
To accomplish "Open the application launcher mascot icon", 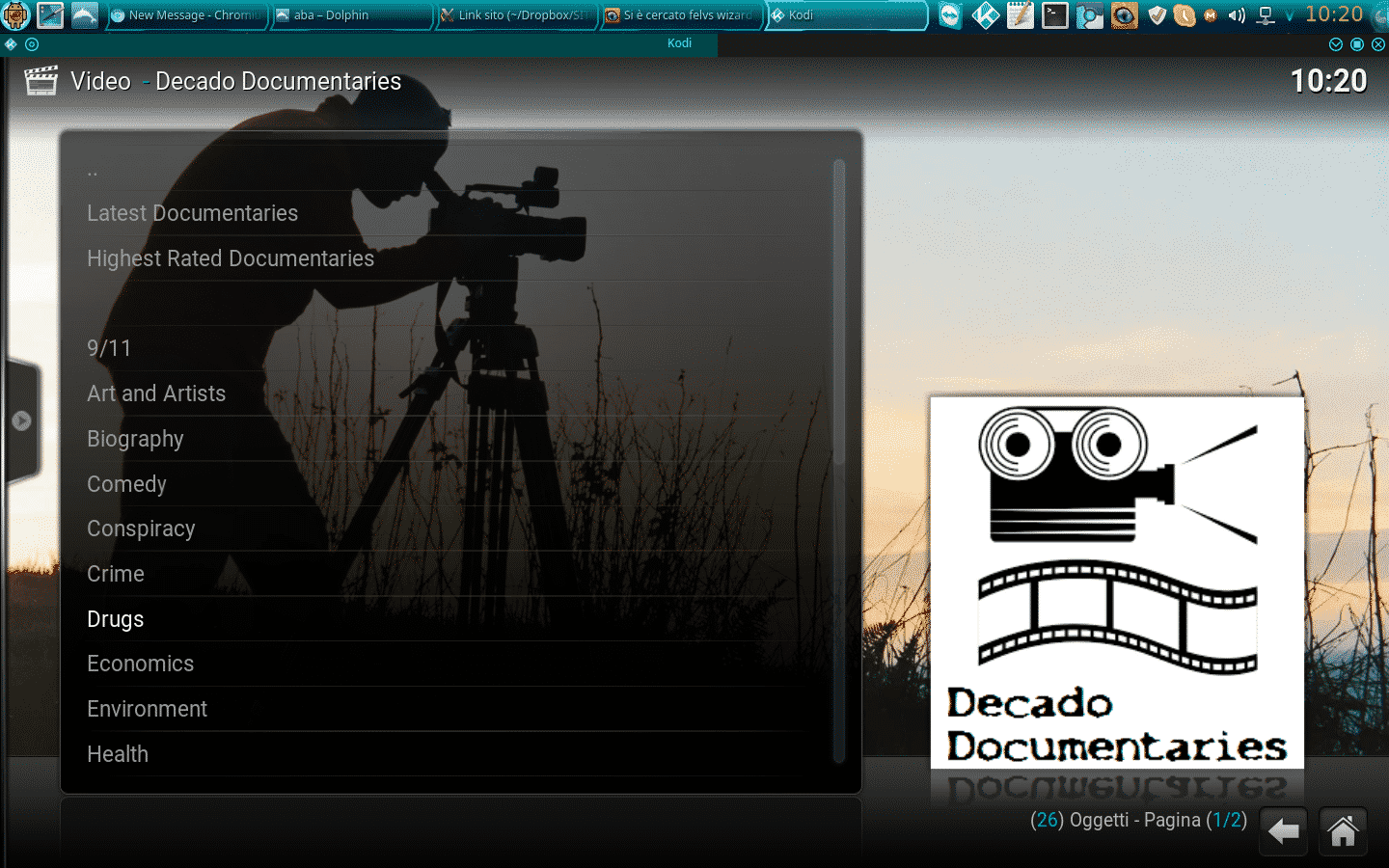I will [x=16, y=14].
